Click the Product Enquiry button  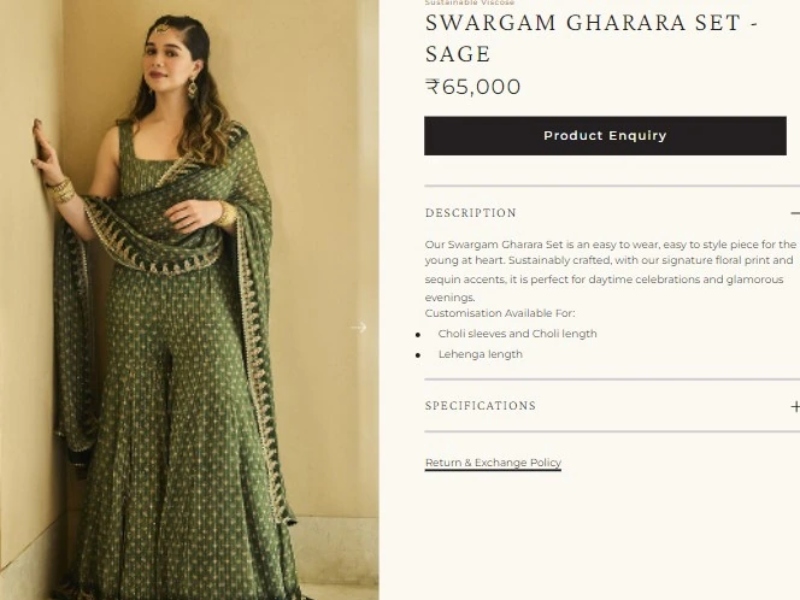click(605, 136)
